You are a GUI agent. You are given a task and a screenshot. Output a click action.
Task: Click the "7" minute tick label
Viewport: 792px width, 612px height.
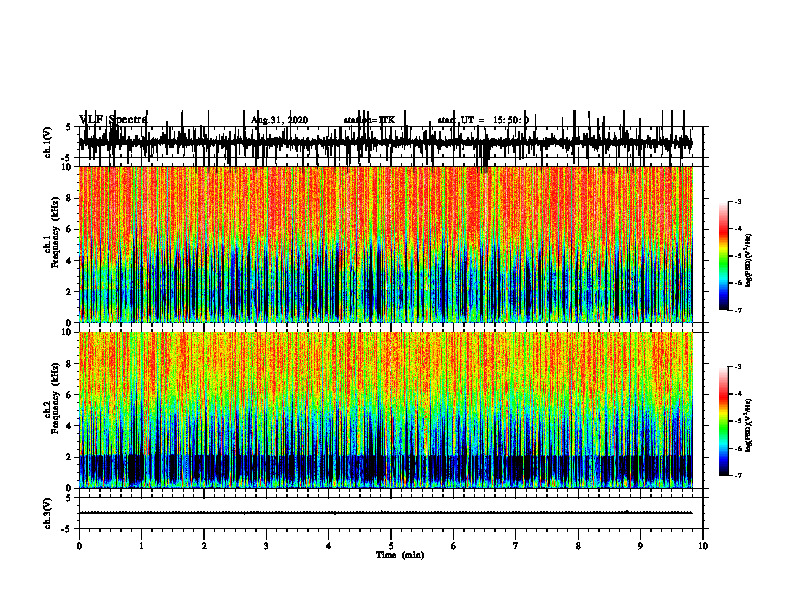tap(516, 546)
